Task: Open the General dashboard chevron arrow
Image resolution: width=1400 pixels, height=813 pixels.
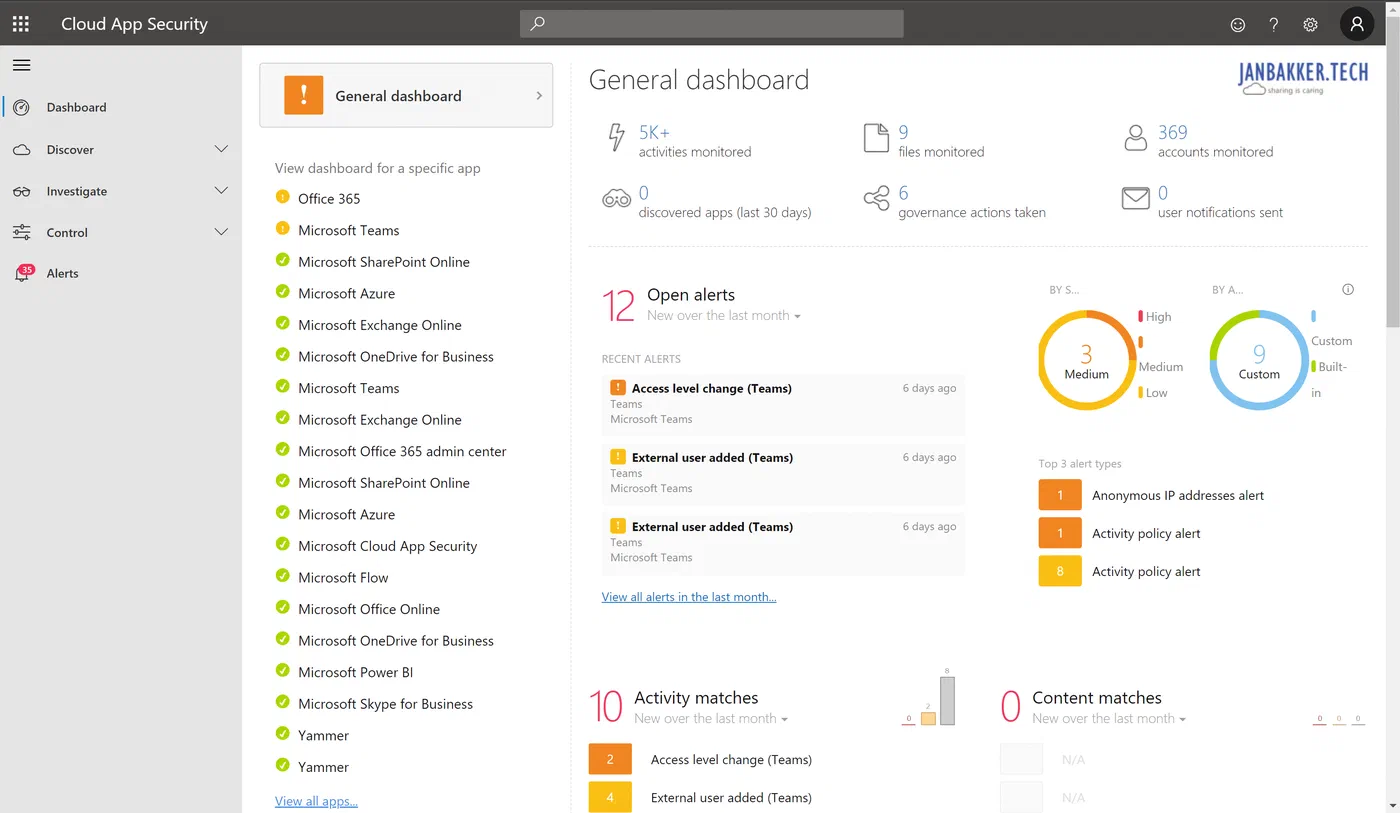Action: coord(539,95)
